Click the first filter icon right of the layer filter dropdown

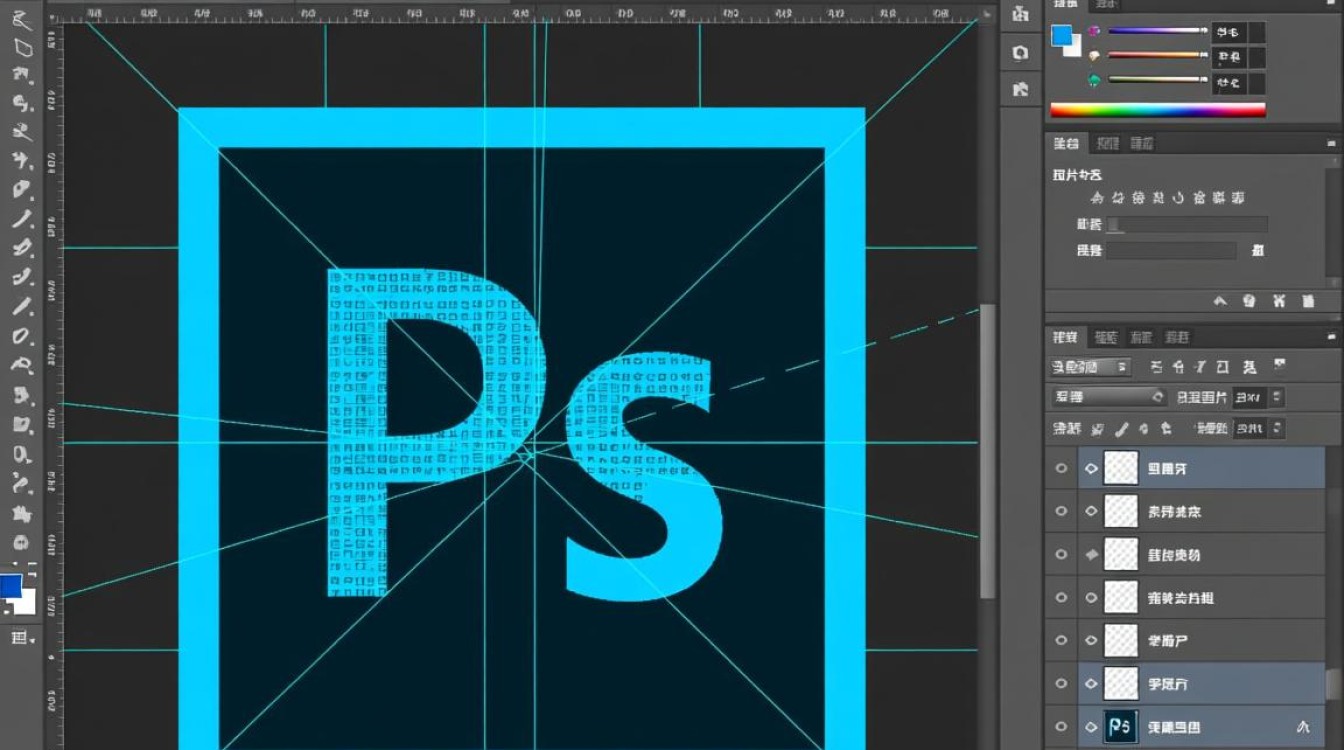[1157, 367]
